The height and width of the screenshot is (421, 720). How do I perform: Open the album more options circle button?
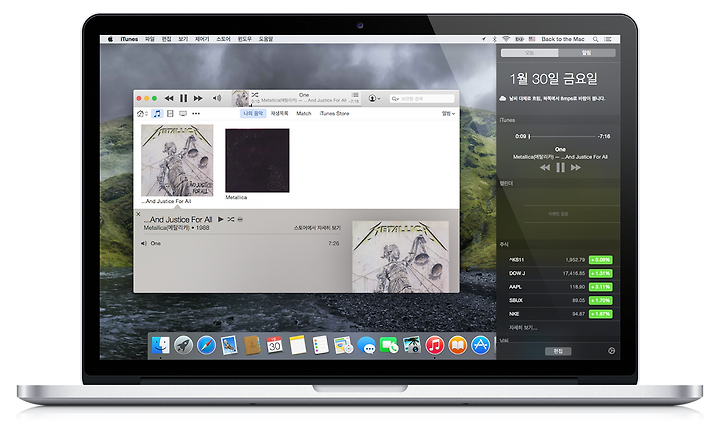tap(240, 219)
